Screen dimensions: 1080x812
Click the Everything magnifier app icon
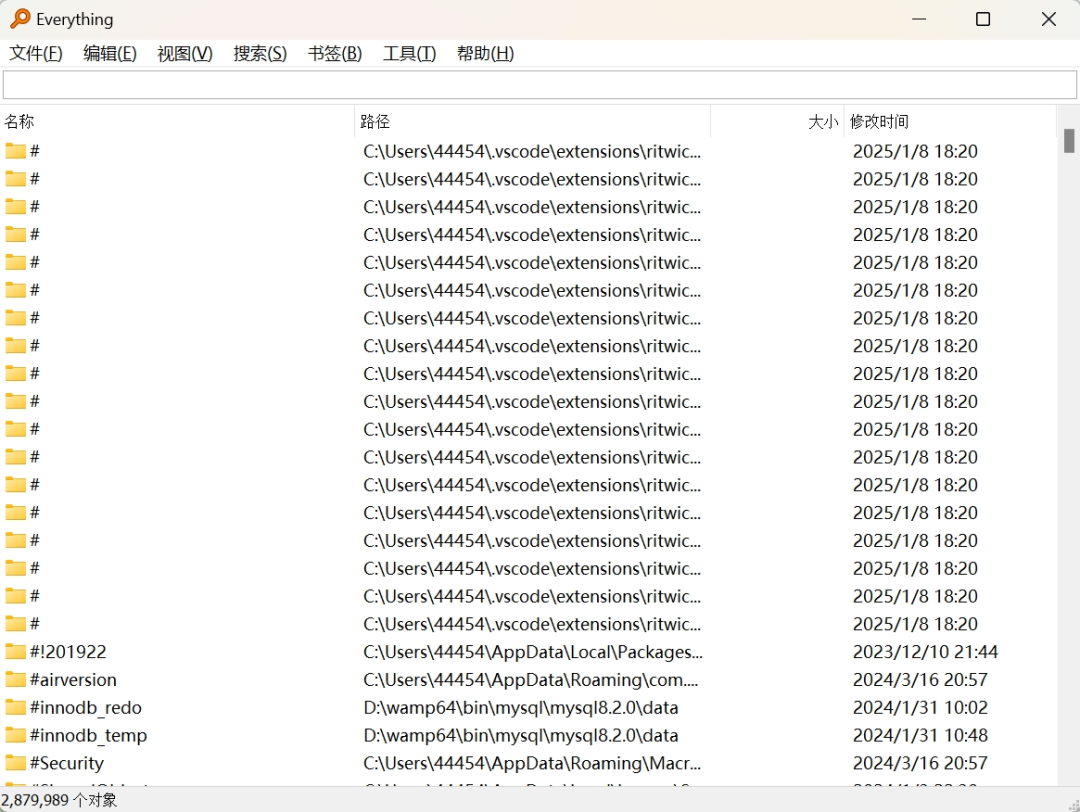21,19
